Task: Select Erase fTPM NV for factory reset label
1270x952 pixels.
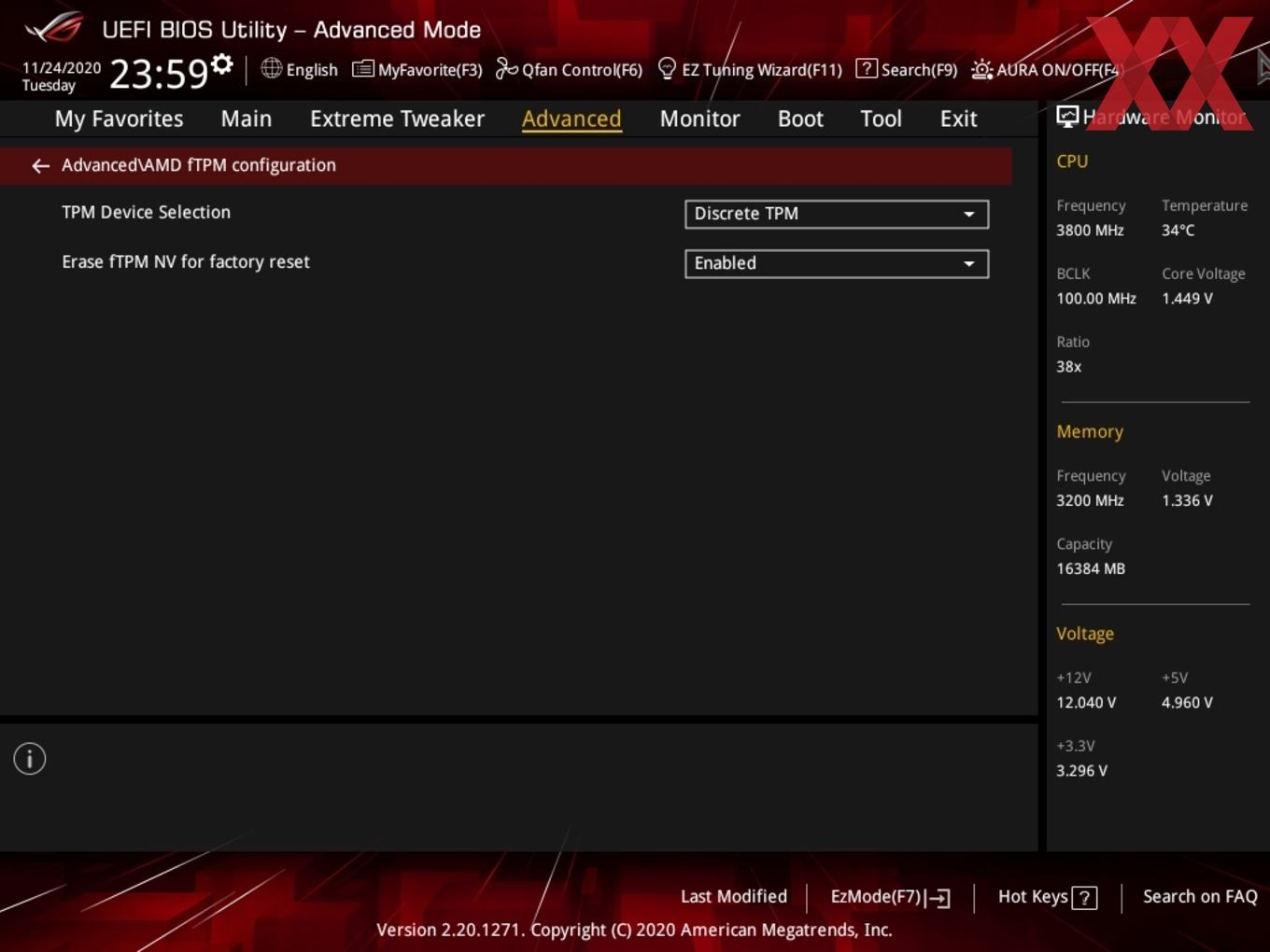Action: [x=186, y=262]
